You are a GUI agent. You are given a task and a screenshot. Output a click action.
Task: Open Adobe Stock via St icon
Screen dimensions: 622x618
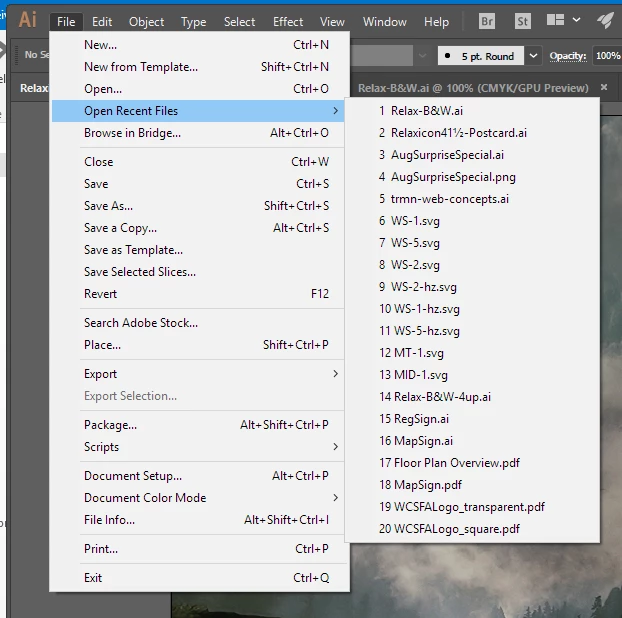pos(522,21)
